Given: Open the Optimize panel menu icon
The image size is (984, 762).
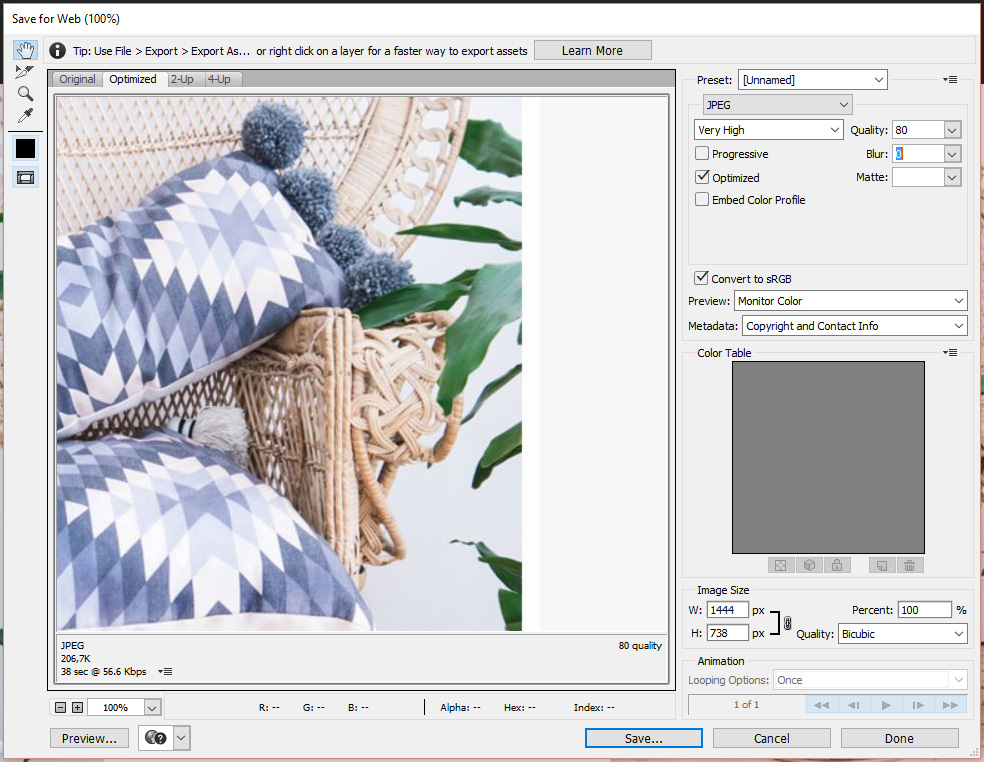Looking at the screenshot, I should pos(951,79).
